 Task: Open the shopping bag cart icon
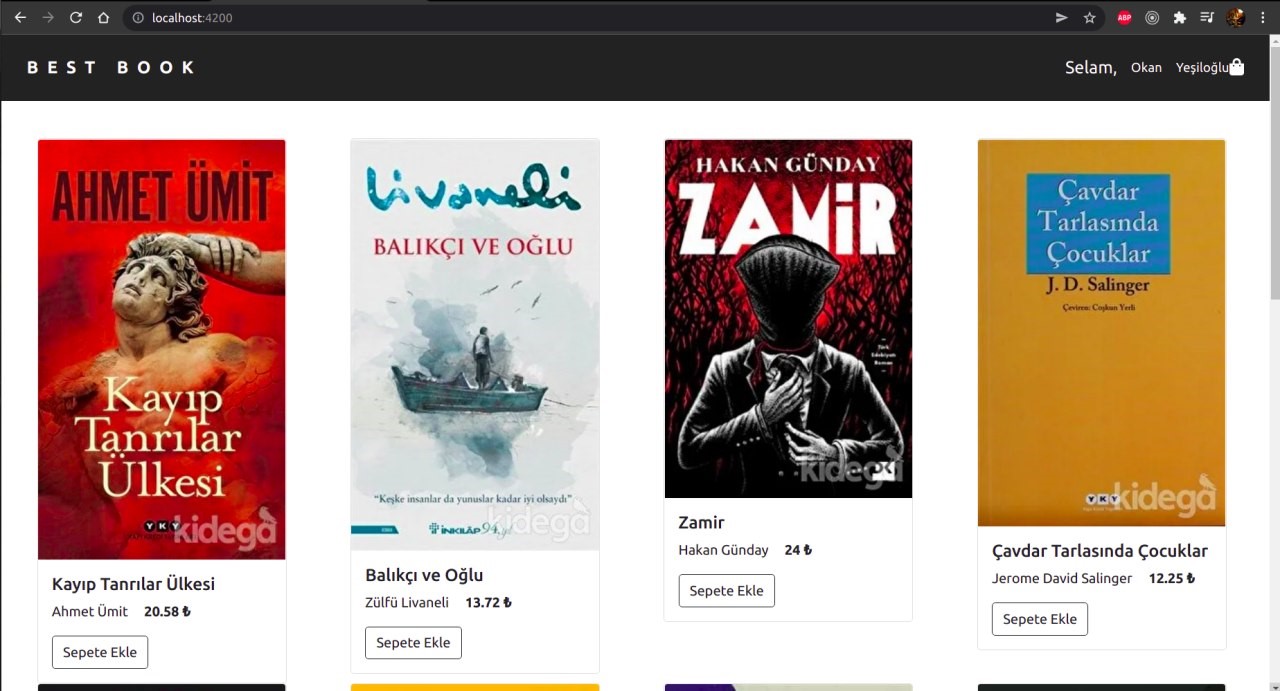pos(1237,67)
